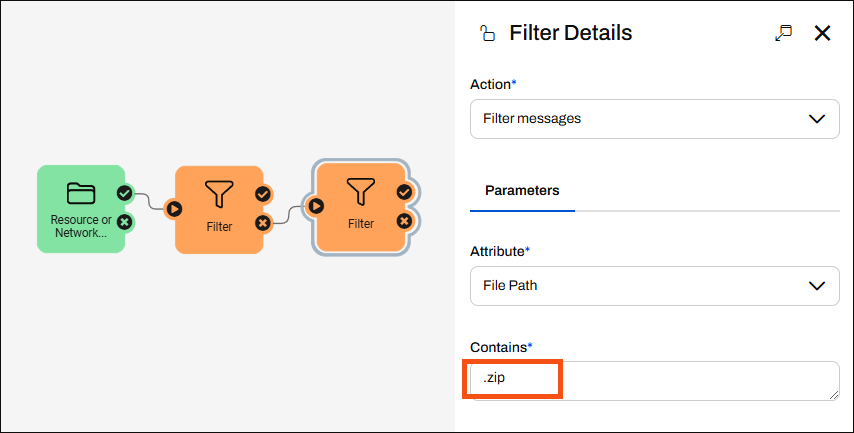The width and height of the screenshot is (854, 433).
Task: Click the first Filter node's failure X port
Action: coord(262,223)
